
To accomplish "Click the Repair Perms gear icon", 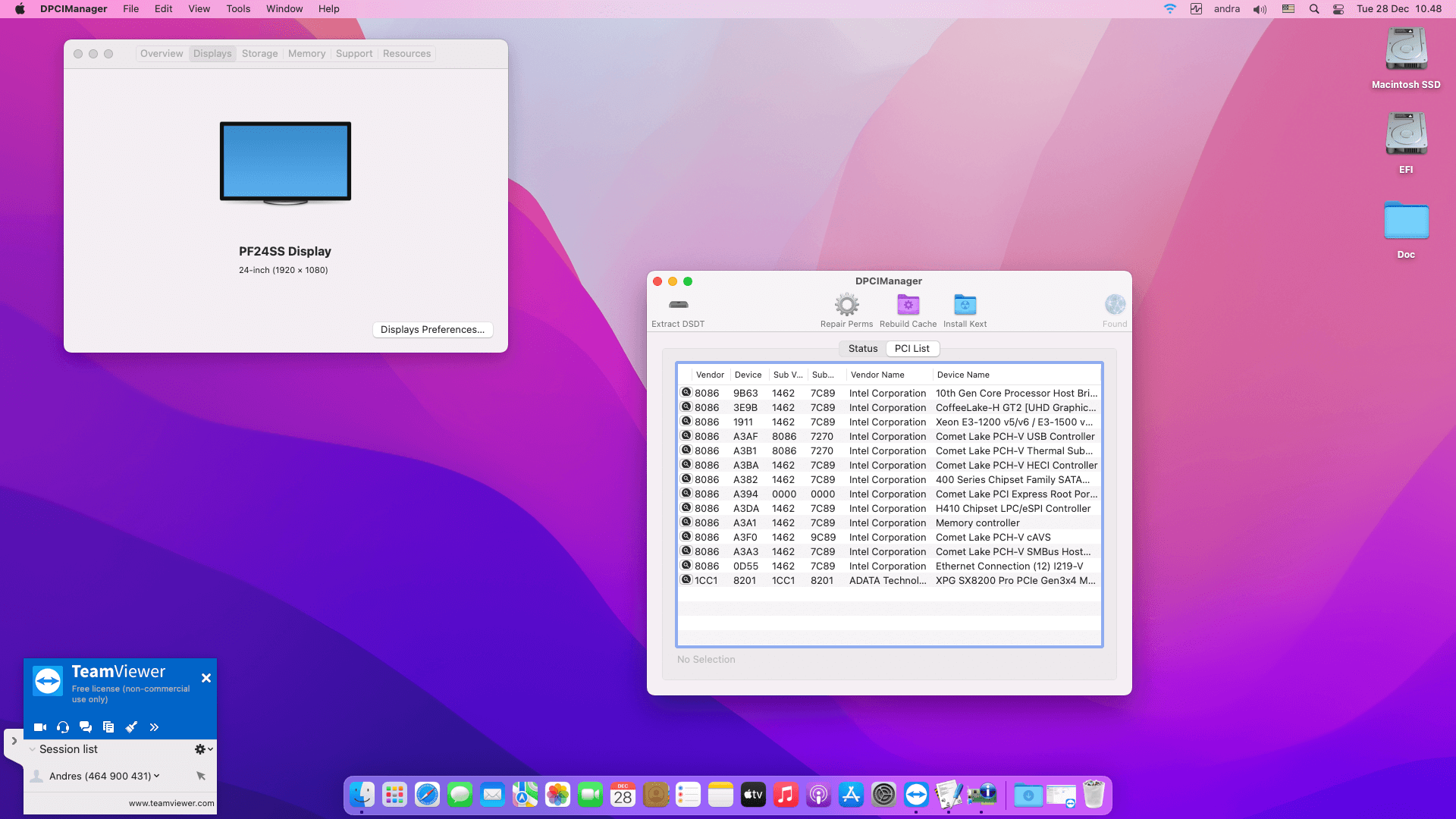I will point(846,305).
